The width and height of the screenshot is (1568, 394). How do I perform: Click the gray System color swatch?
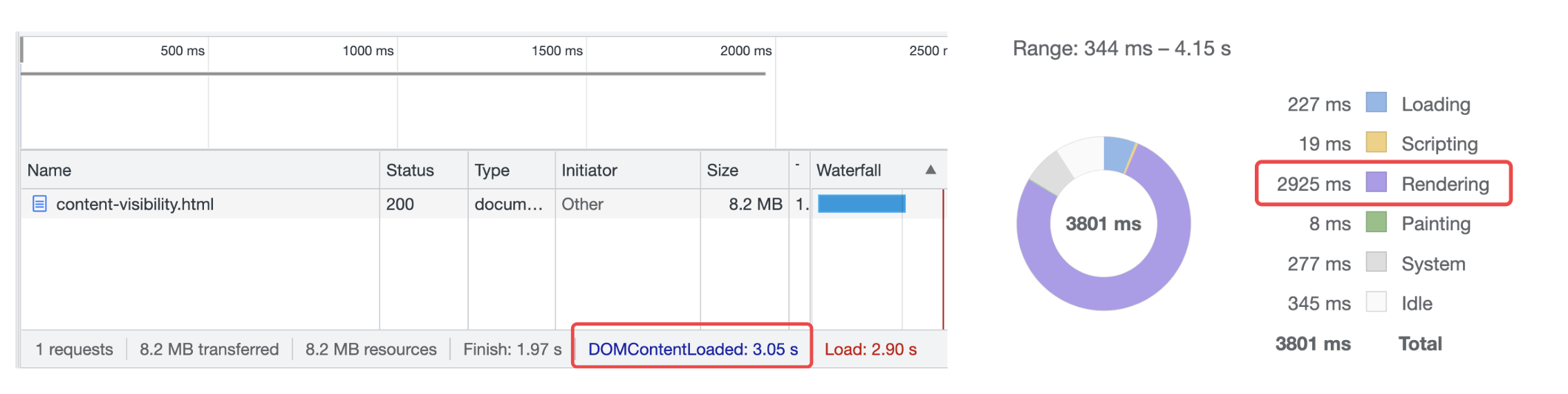pos(1376,263)
